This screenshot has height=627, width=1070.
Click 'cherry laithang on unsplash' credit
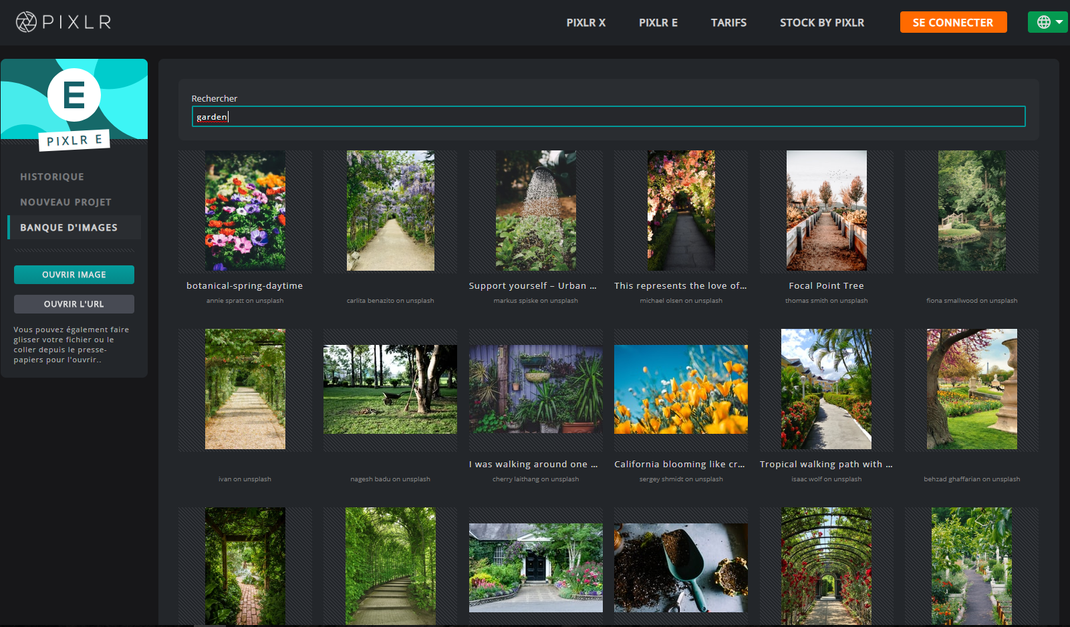(536, 480)
